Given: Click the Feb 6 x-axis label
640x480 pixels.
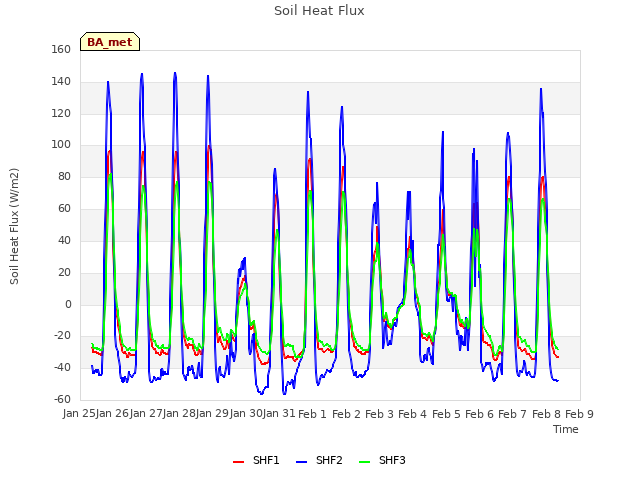Looking at the screenshot, I should 480,414.
